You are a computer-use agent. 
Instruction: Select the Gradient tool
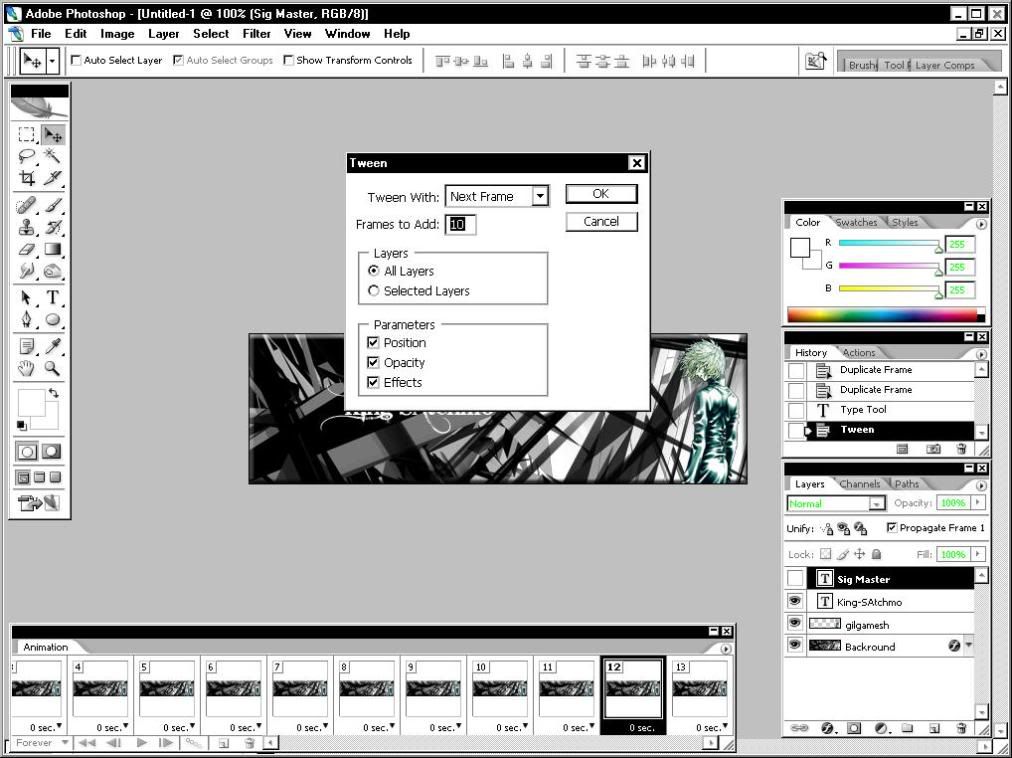[x=53, y=249]
